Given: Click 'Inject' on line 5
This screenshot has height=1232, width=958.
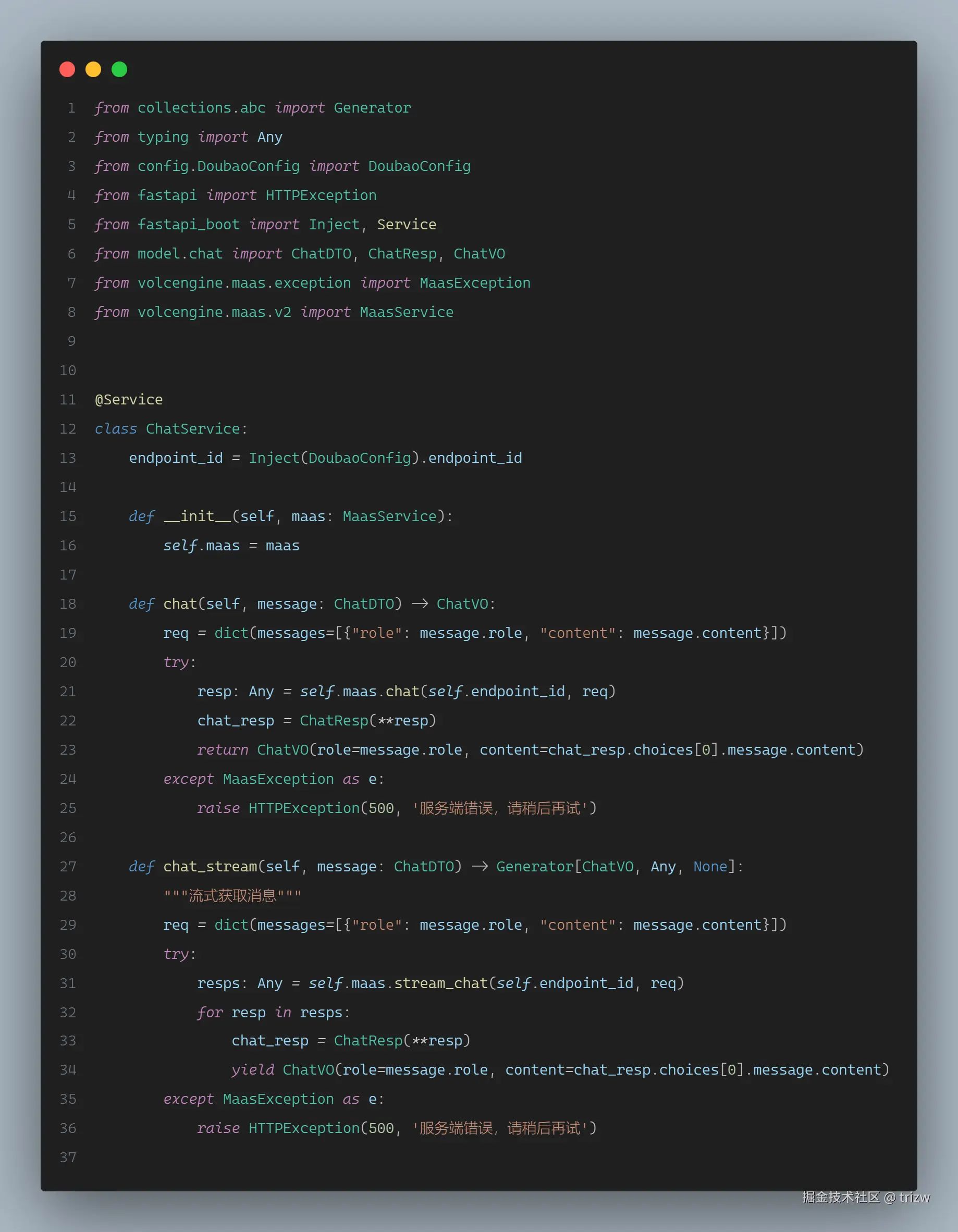Looking at the screenshot, I should pos(334,225).
